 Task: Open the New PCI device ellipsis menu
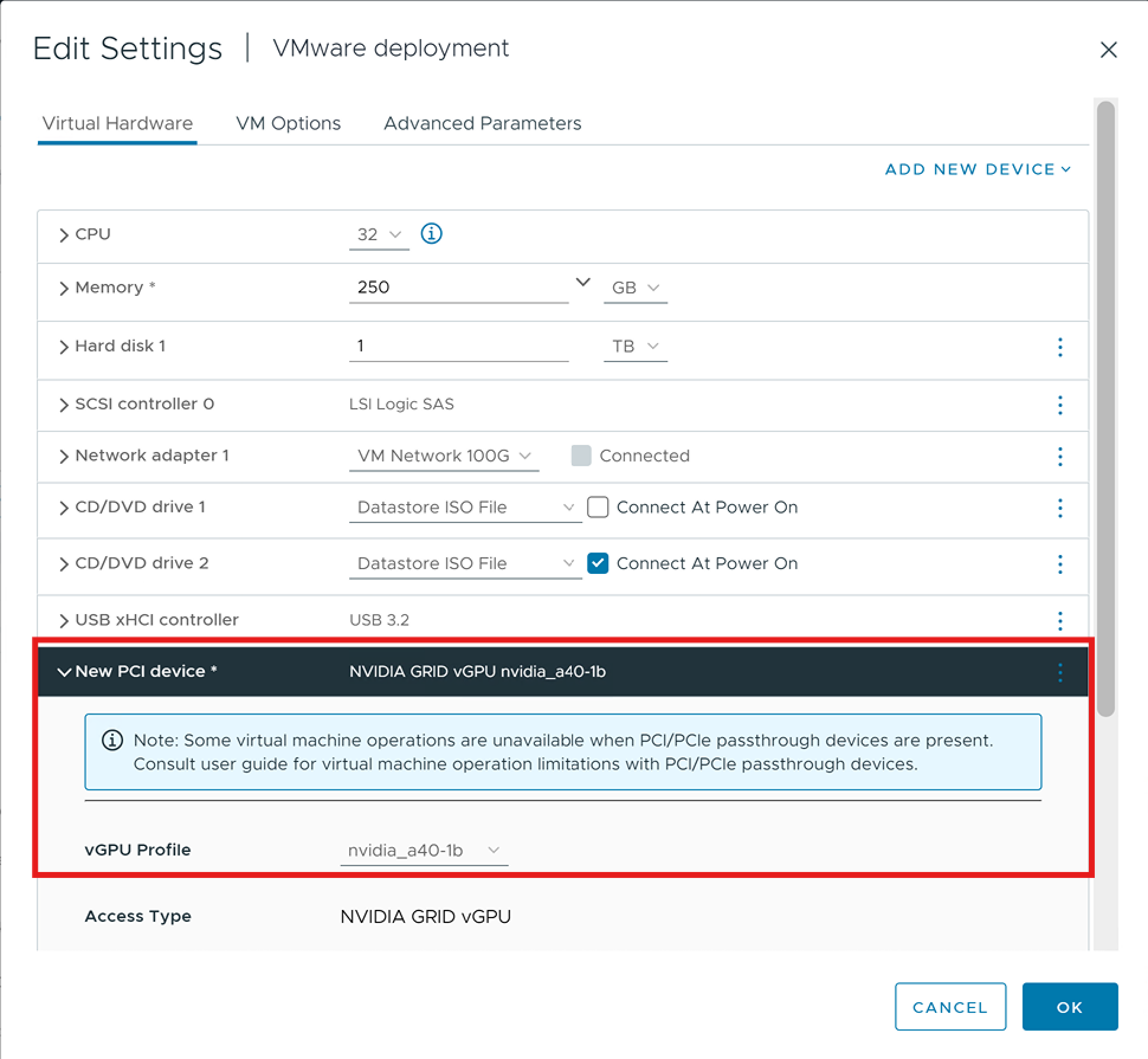[x=1059, y=671]
